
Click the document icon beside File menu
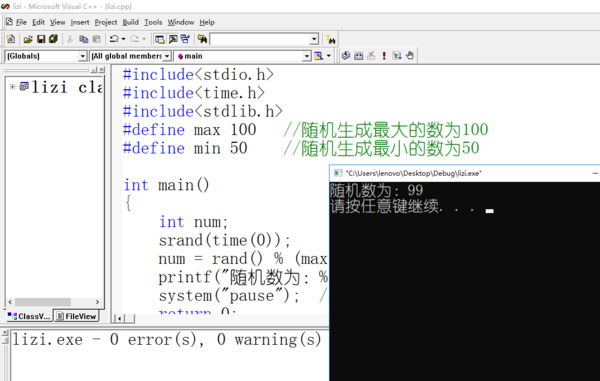(x=9, y=22)
